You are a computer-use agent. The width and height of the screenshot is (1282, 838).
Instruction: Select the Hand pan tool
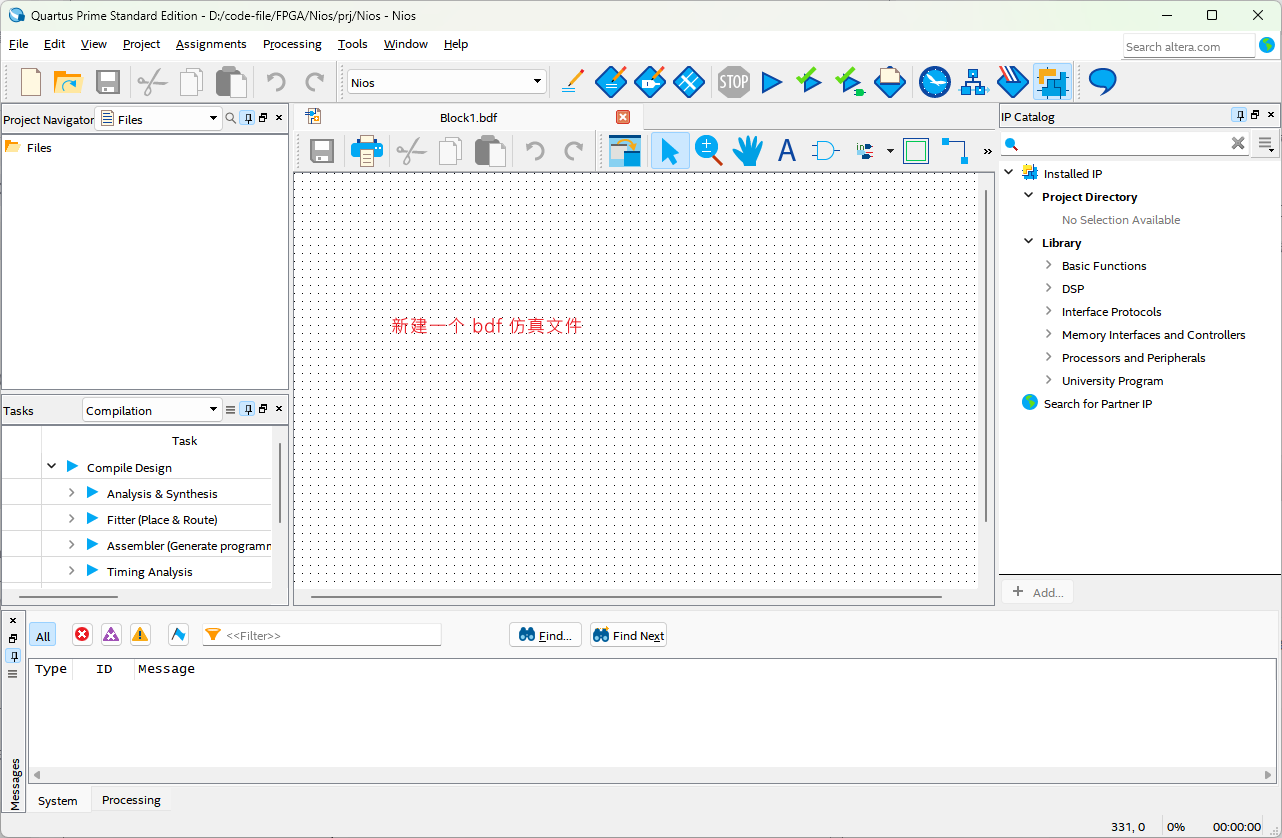748,150
